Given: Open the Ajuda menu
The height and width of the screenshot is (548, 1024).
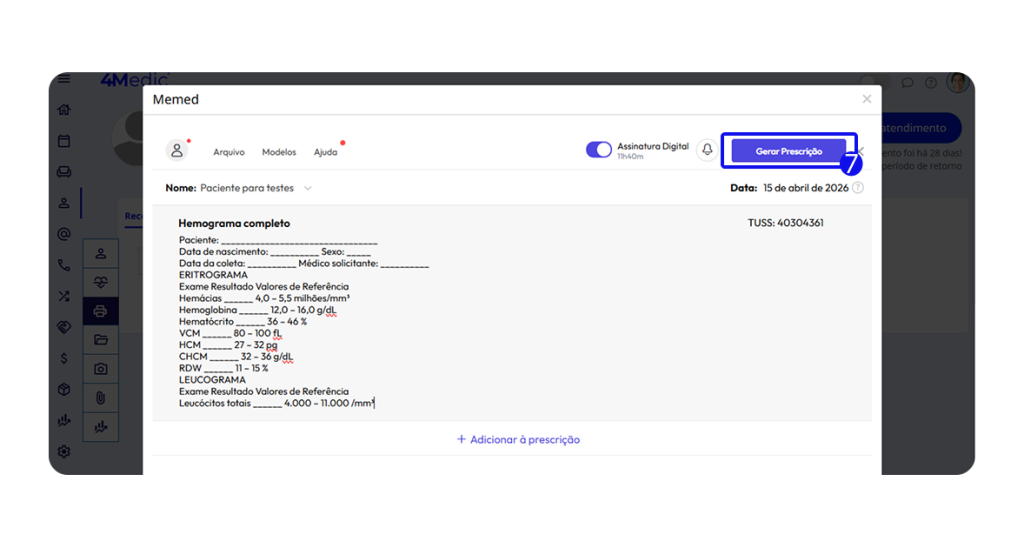Looking at the screenshot, I should (325, 152).
